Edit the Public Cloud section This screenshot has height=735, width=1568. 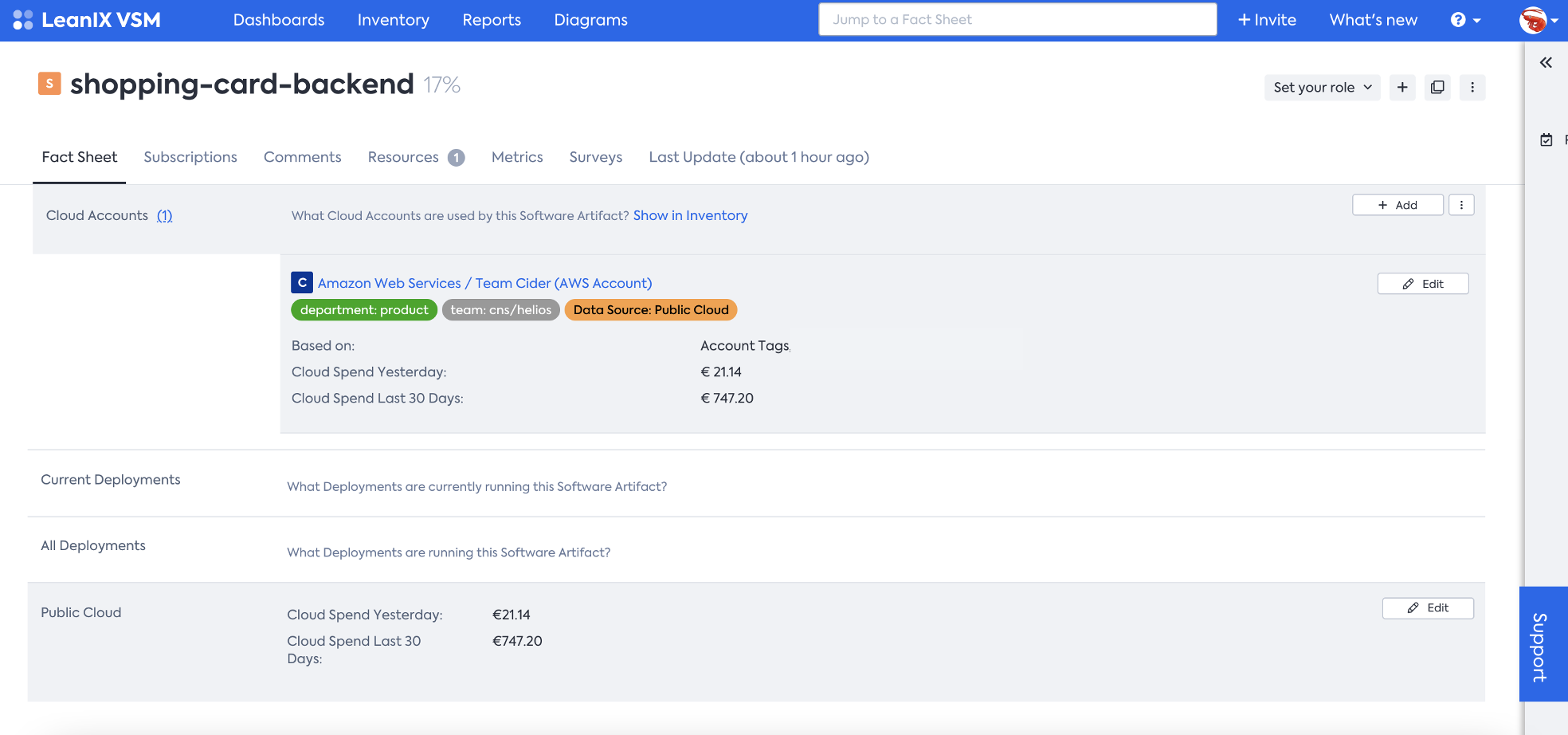[1428, 607]
